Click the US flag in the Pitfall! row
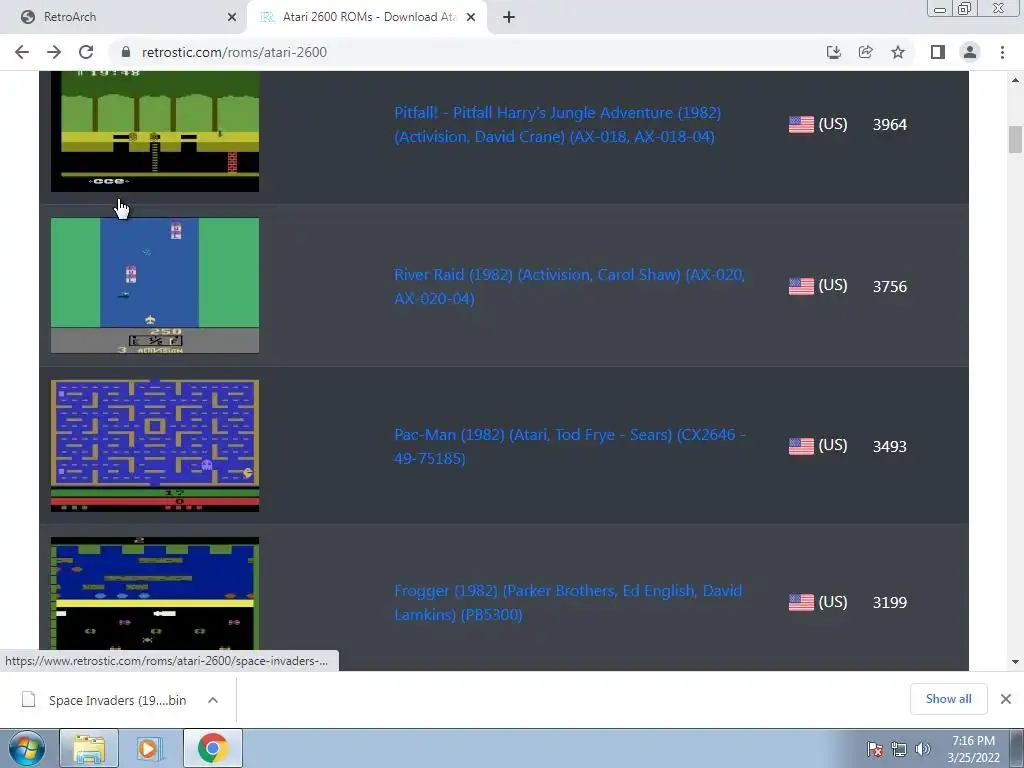The width and height of the screenshot is (1024, 768). [x=801, y=124]
